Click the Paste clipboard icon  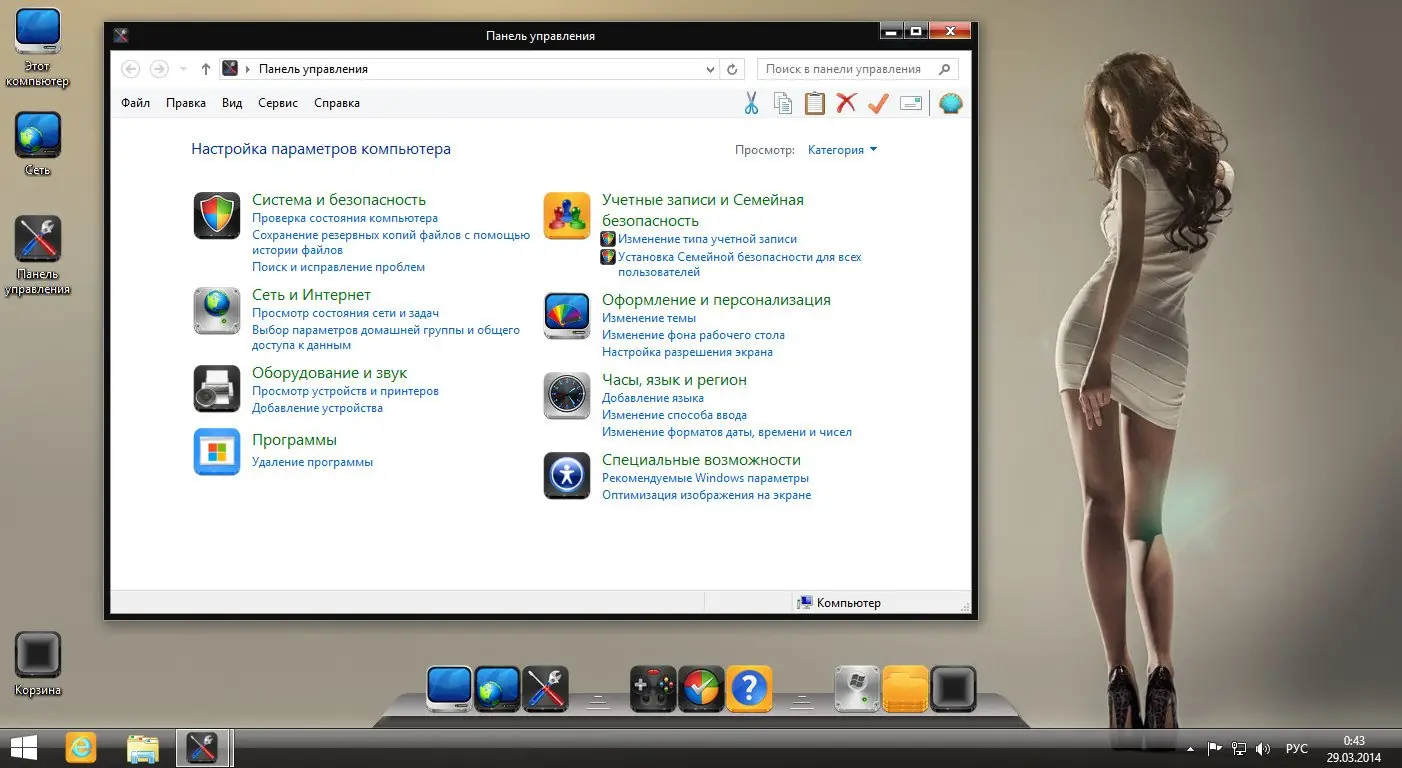tap(814, 103)
